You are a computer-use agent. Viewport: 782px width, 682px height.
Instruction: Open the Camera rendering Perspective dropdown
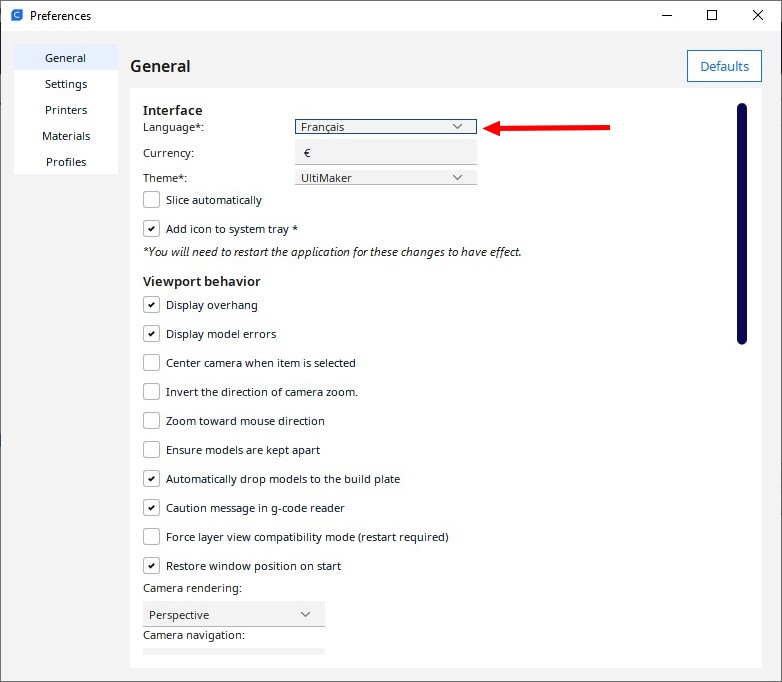[x=233, y=615]
